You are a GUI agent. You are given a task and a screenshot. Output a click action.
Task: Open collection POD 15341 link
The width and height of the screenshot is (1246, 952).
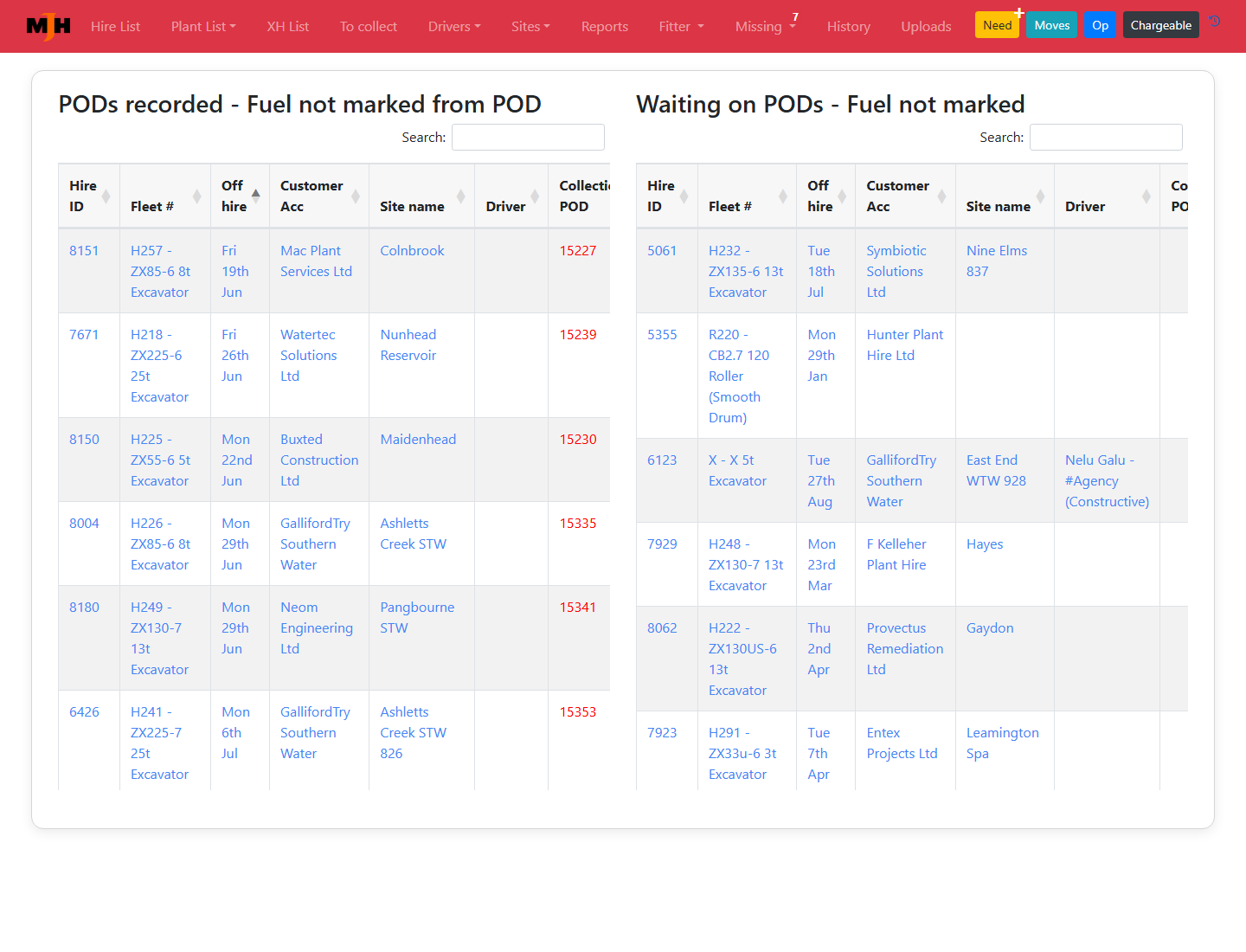click(578, 608)
